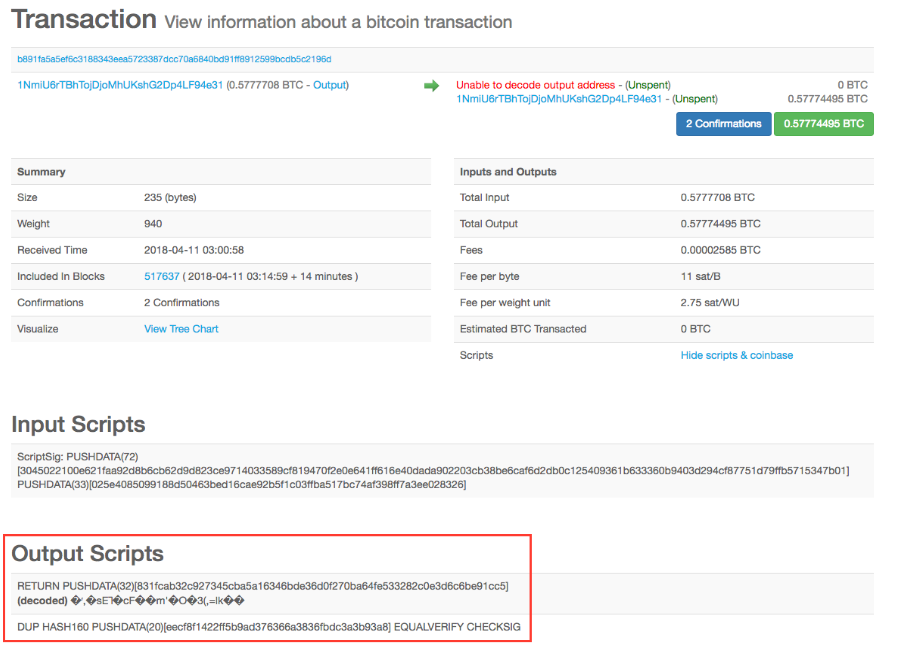Open block 517637

pos(162,276)
